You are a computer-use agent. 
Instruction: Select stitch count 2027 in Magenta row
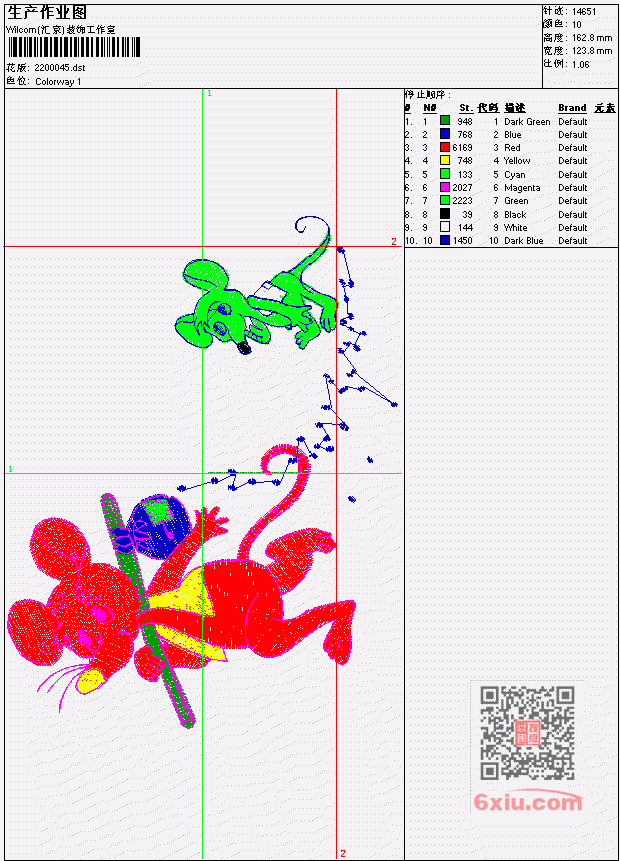(462, 188)
